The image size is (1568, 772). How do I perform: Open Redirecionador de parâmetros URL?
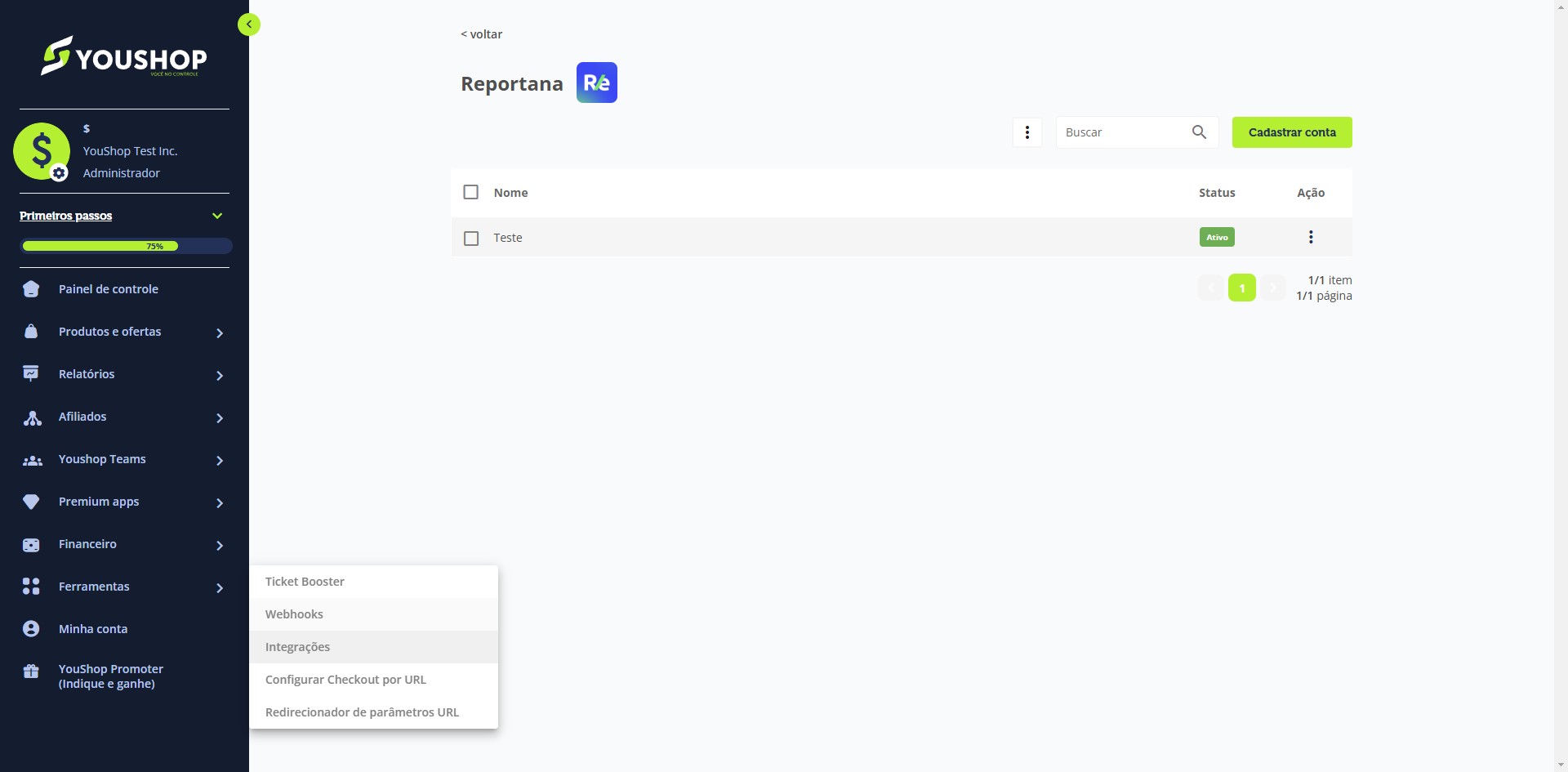pyautogui.click(x=374, y=712)
